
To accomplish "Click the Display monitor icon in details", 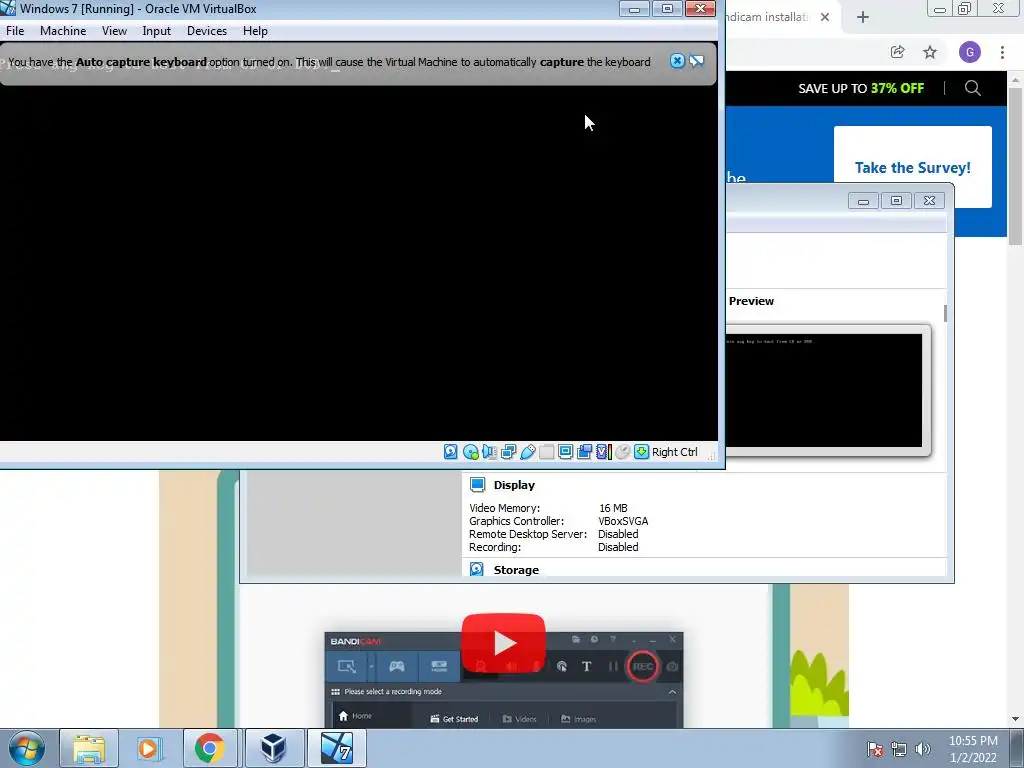I will pyautogui.click(x=477, y=485).
